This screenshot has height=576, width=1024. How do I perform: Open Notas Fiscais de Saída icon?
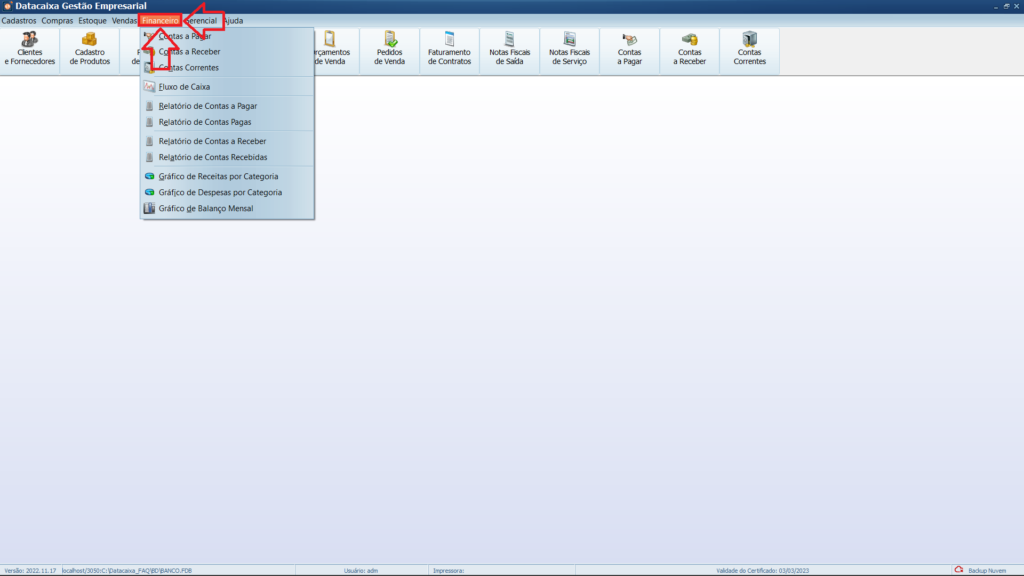pos(509,50)
